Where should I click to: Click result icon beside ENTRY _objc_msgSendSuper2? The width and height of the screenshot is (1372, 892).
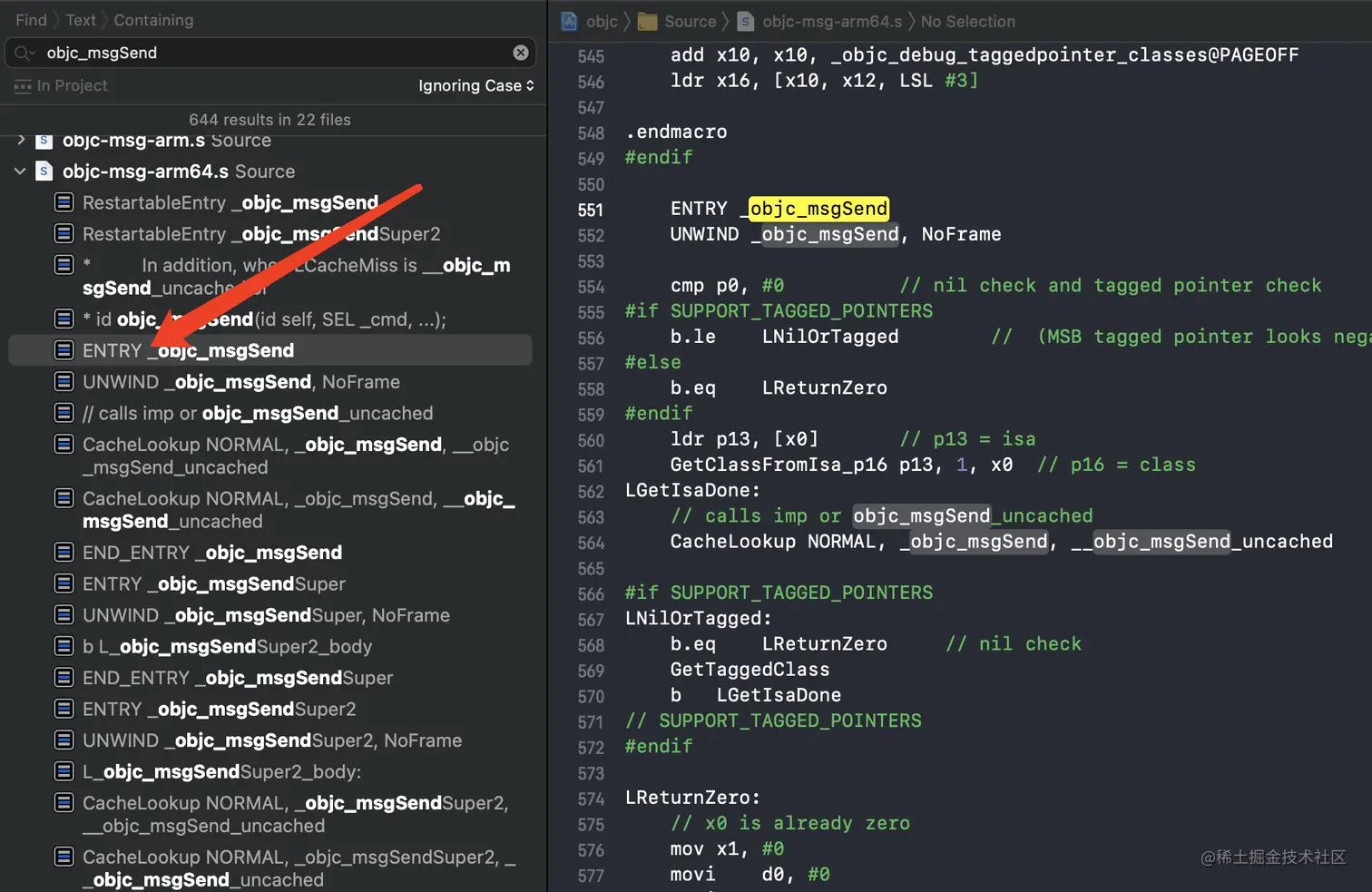tap(64, 708)
